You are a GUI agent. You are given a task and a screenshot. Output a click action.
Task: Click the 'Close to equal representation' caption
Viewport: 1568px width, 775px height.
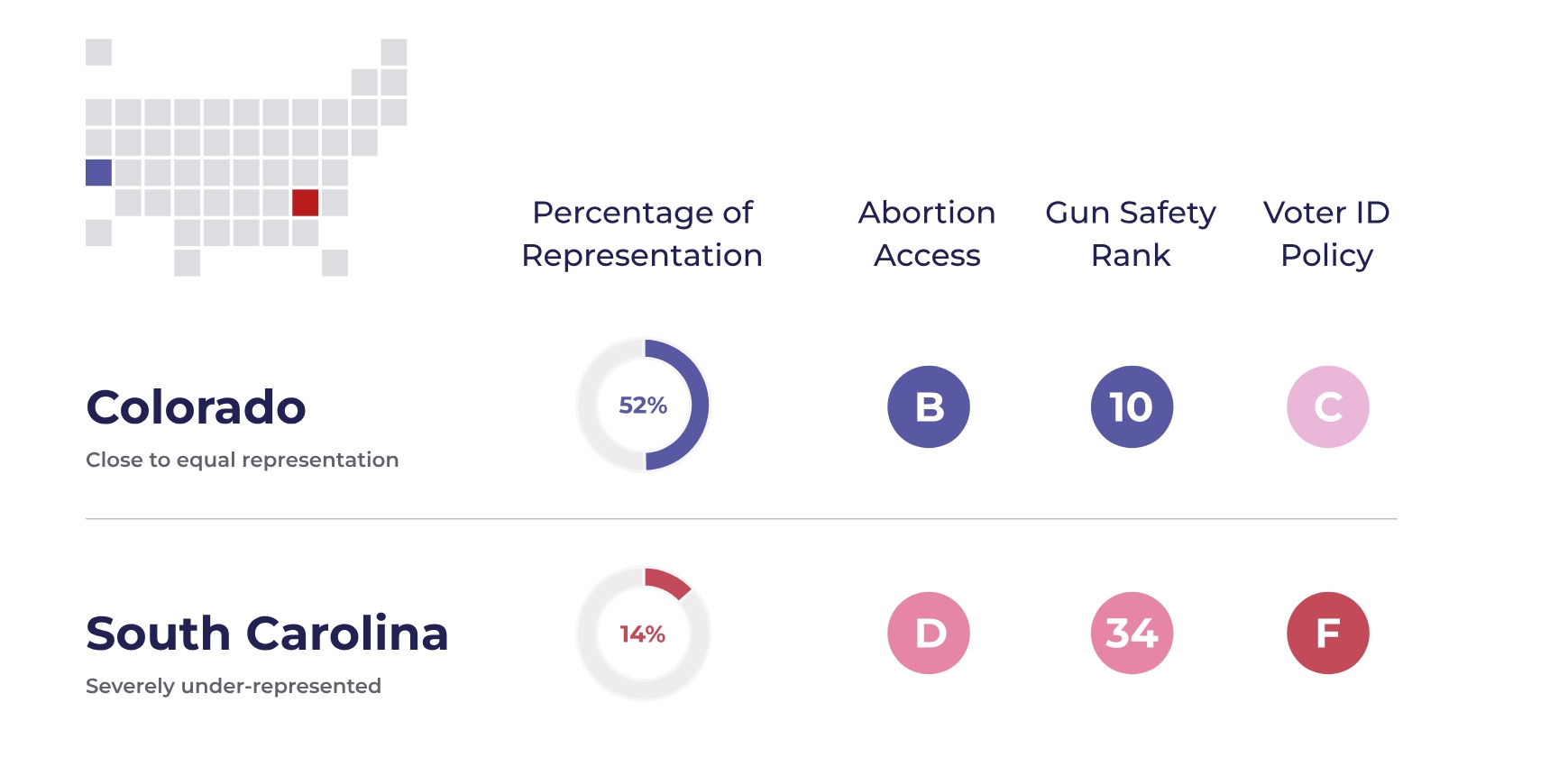242,460
